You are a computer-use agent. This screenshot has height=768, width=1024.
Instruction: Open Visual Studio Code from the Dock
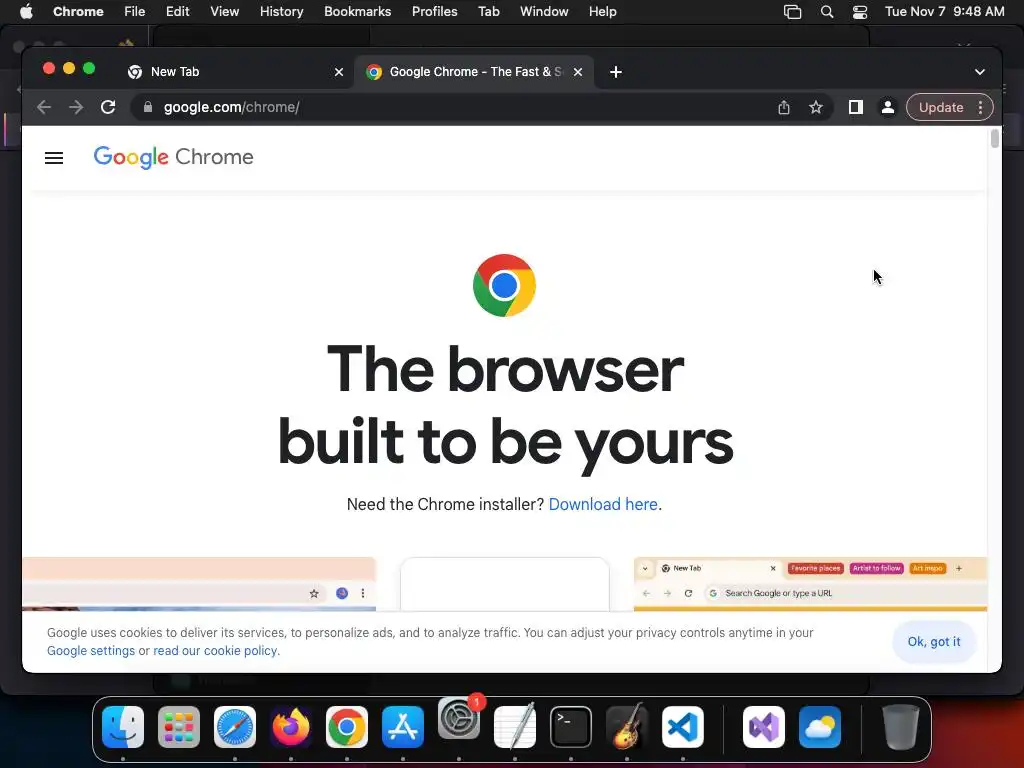point(682,727)
